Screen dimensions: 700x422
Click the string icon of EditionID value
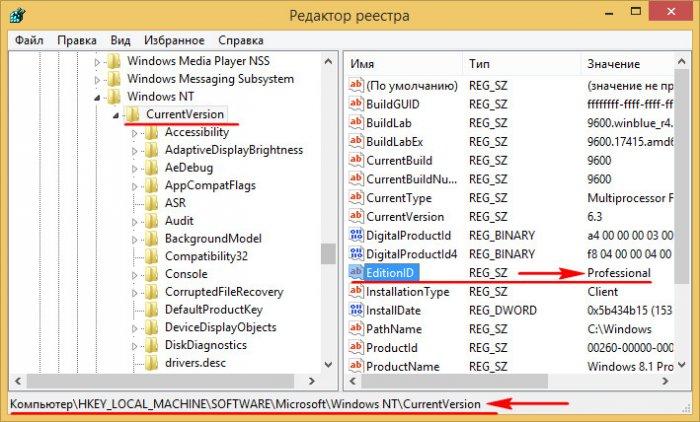(356, 272)
